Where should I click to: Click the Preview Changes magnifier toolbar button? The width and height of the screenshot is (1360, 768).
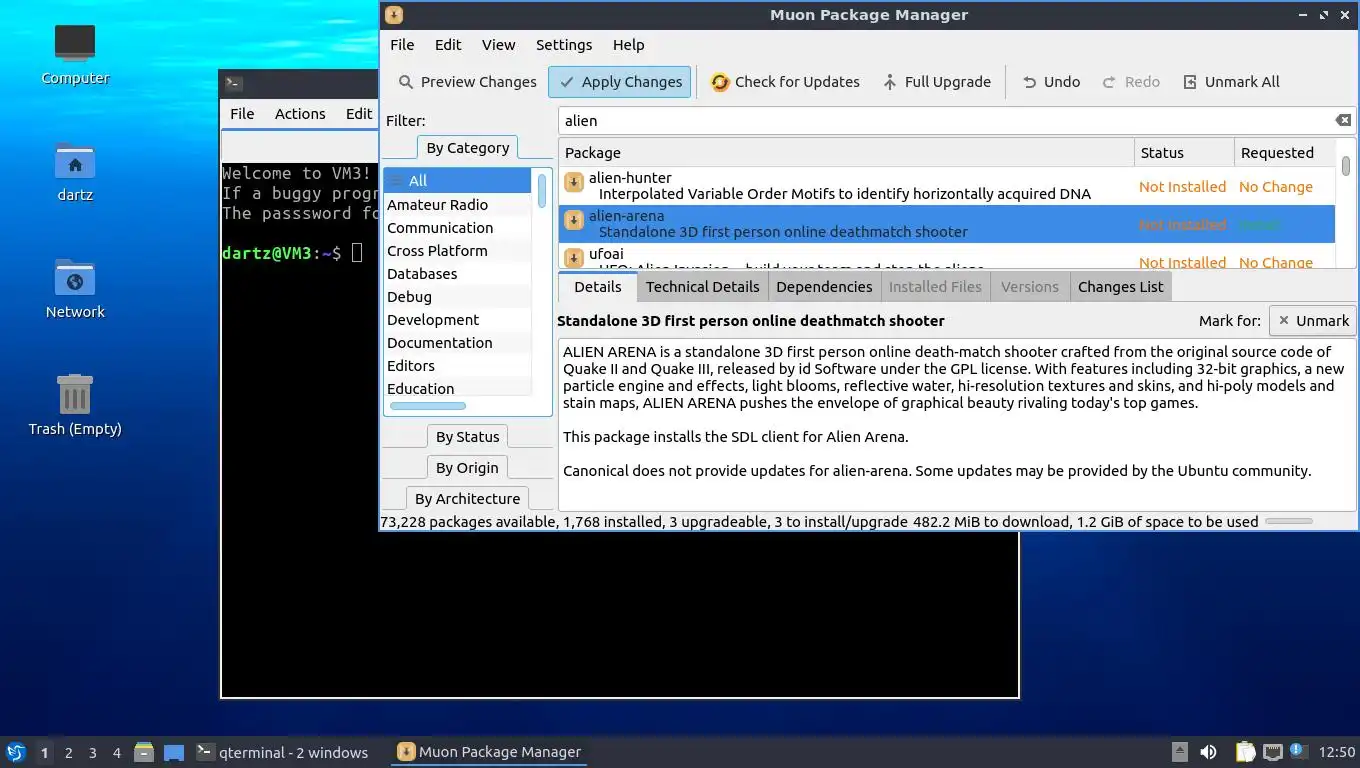467,82
